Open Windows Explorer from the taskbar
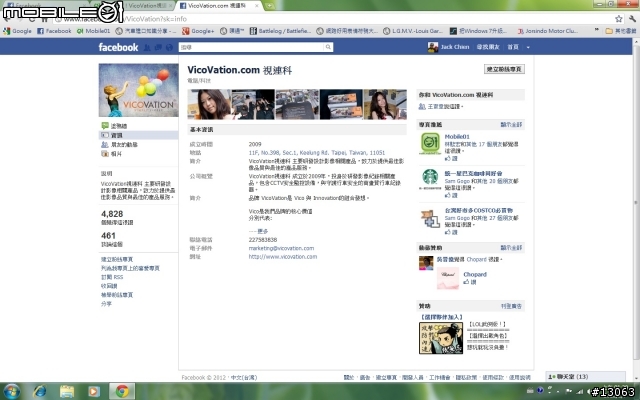 tap(67, 391)
